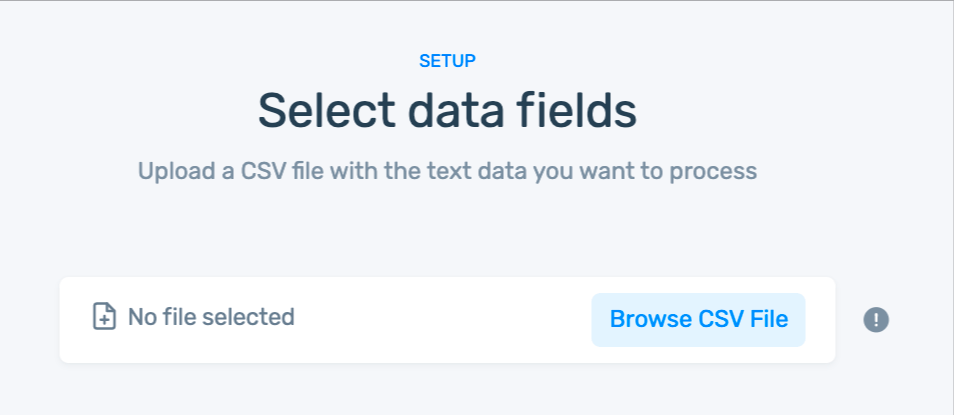Viewport: 954px width, 415px height.
Task: Click the 'Select data fields' heading
Action: click(447, 111)
